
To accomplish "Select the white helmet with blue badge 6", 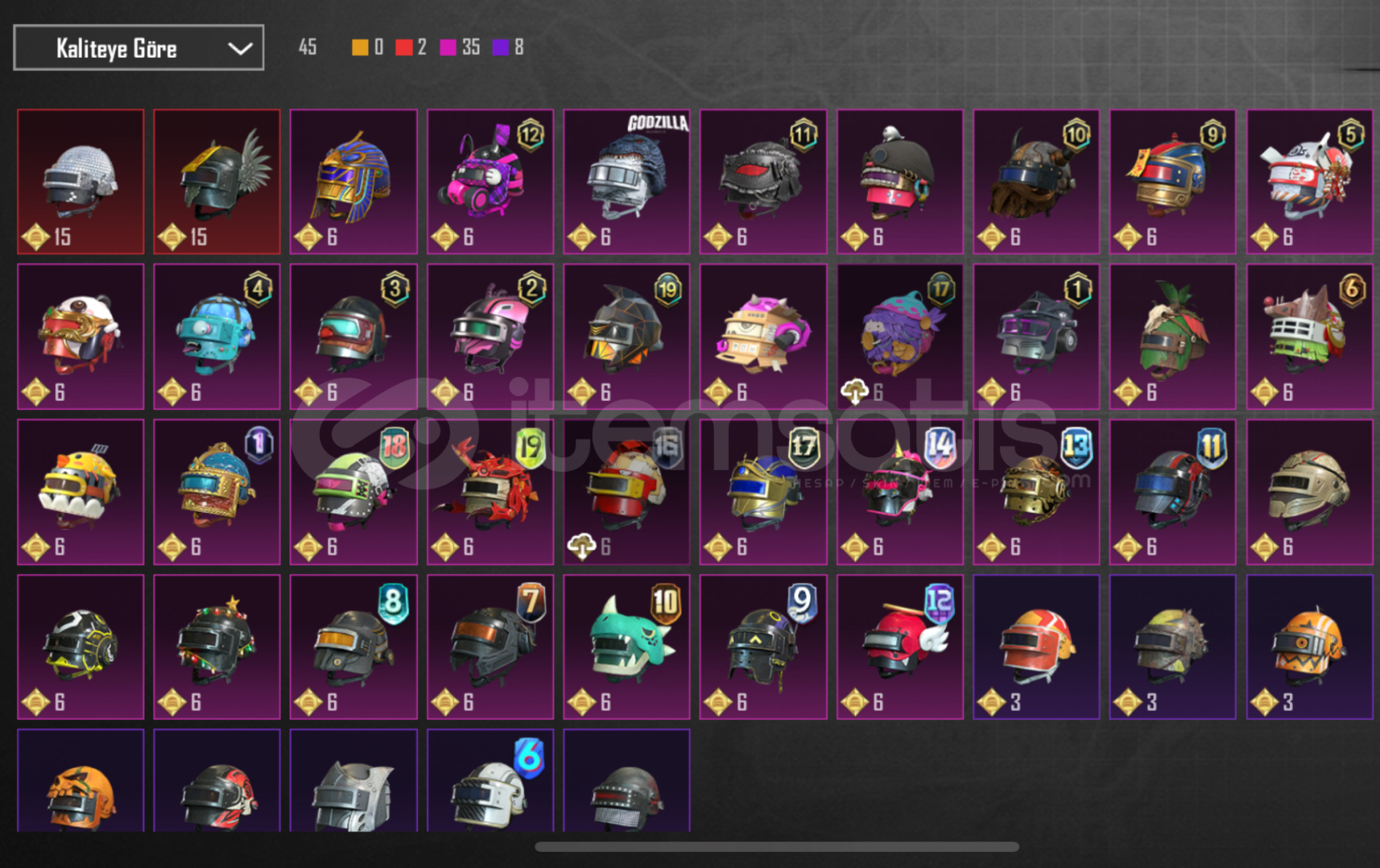I will click(490, 780).
